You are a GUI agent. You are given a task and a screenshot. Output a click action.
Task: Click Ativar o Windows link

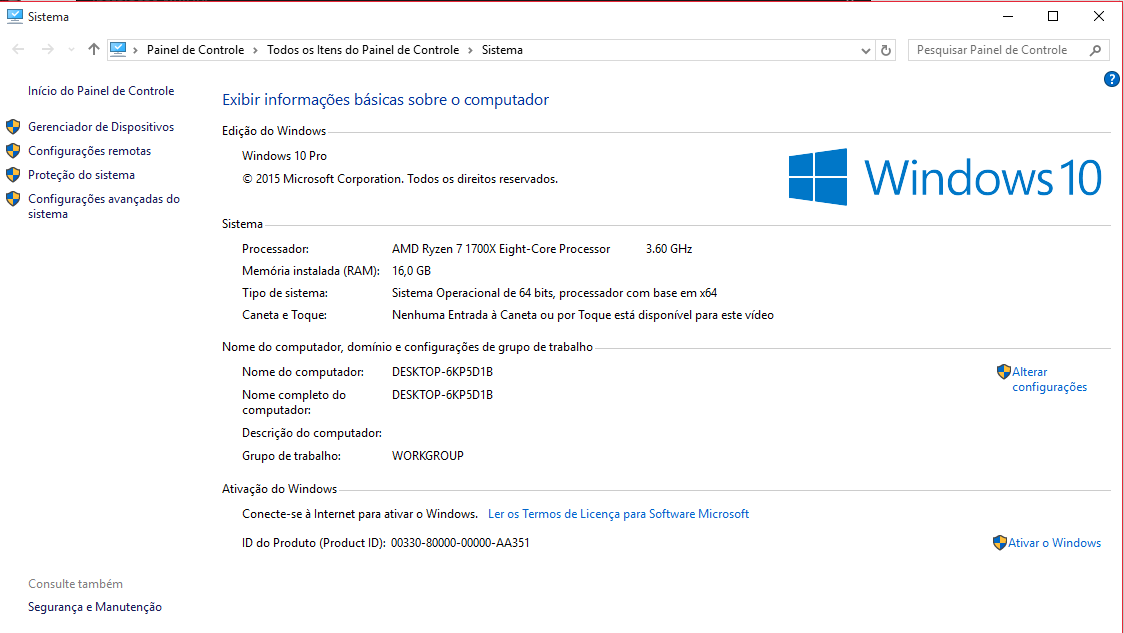(1054, 543)
